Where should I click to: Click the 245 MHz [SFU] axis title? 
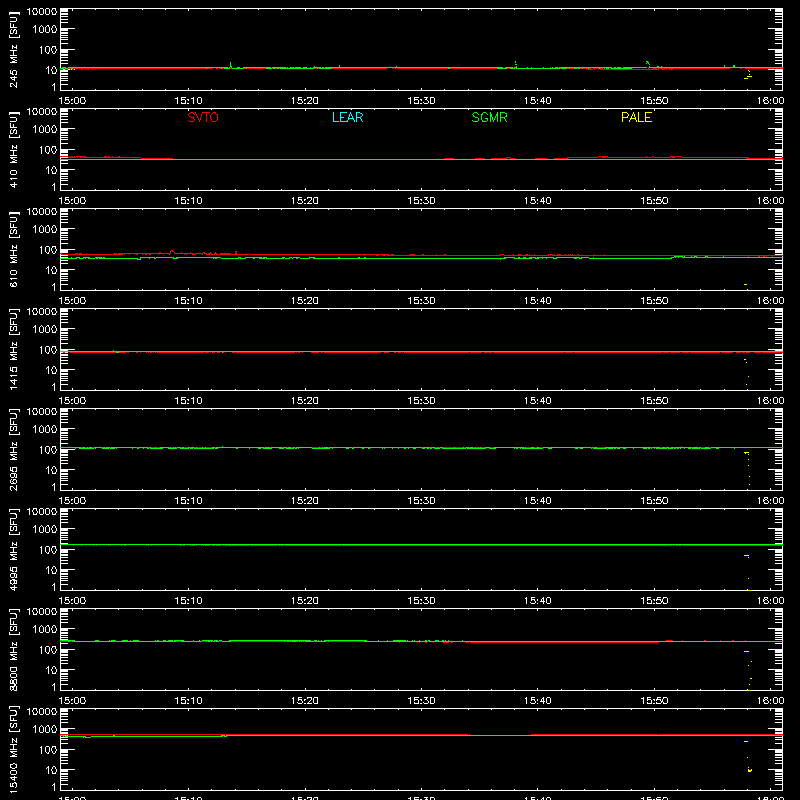coord(13,49)
